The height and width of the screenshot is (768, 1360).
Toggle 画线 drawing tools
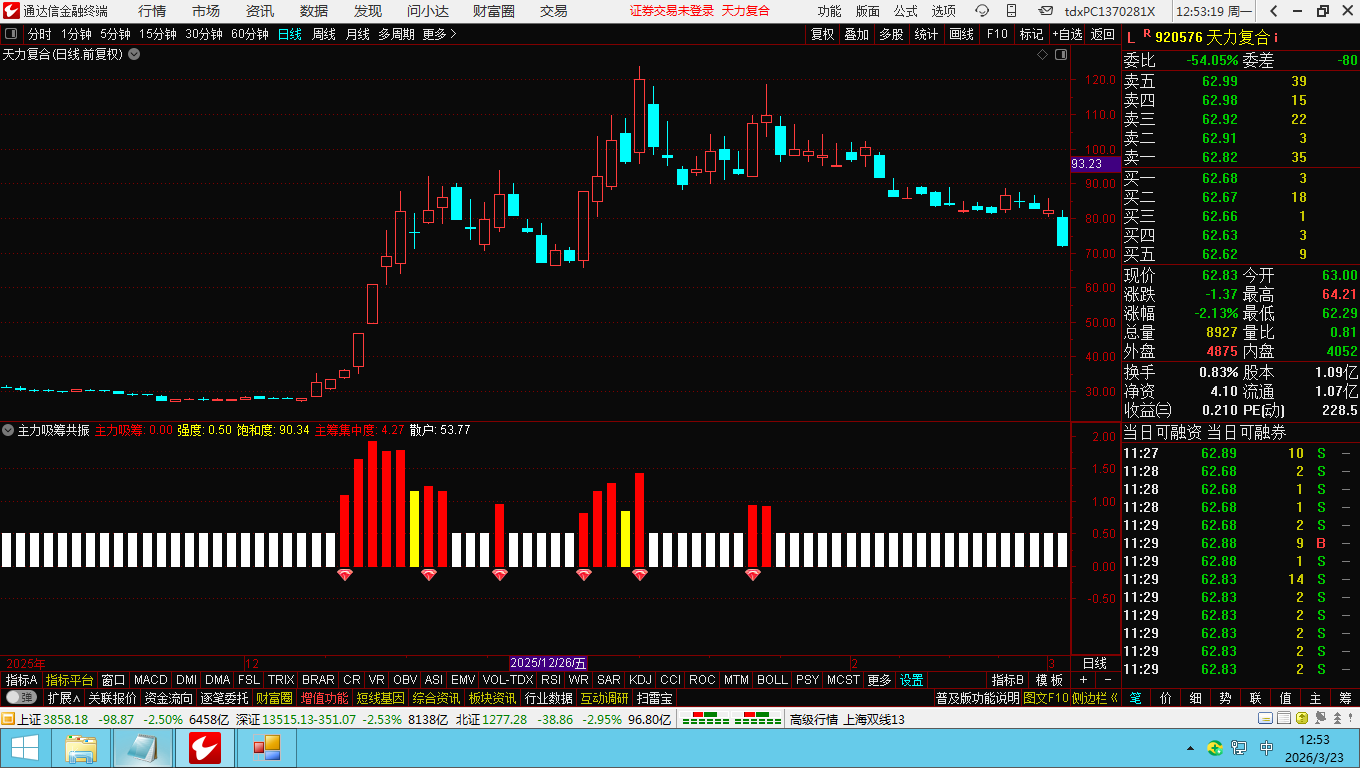tap(961, 34)
